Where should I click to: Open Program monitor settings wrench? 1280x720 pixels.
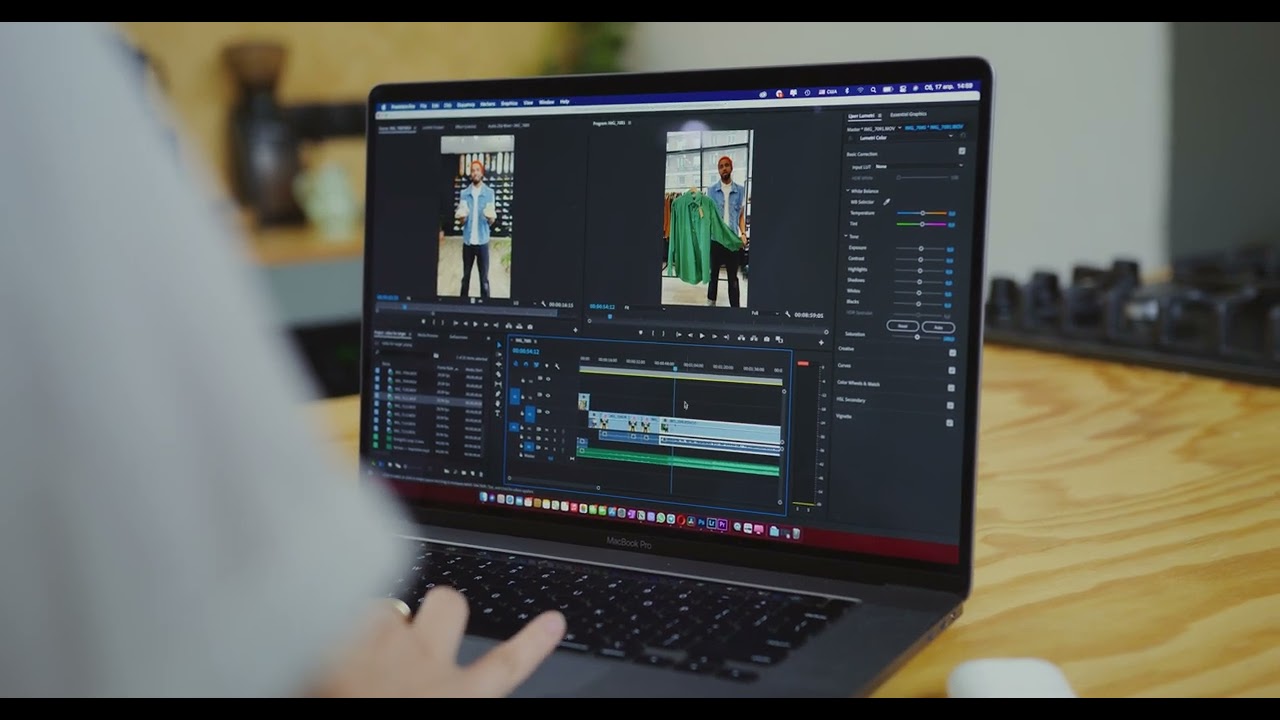[787, 314]
